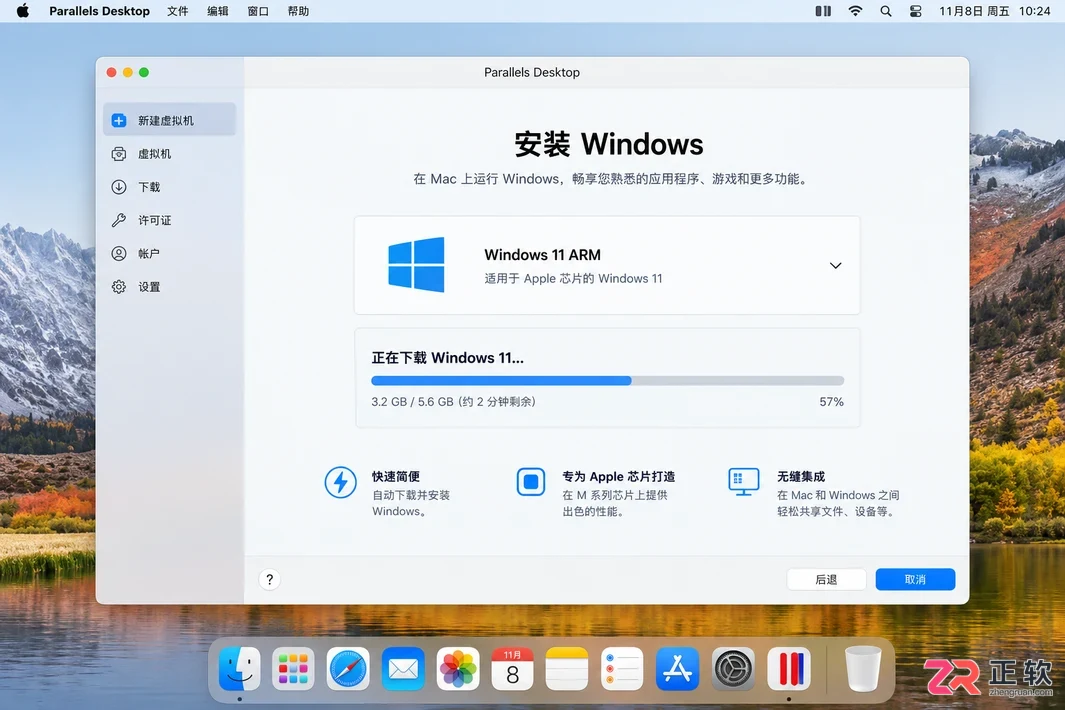Open help with the question mark button
The height and width of the screenshot is (710, 1065).
tap(270, 580)
